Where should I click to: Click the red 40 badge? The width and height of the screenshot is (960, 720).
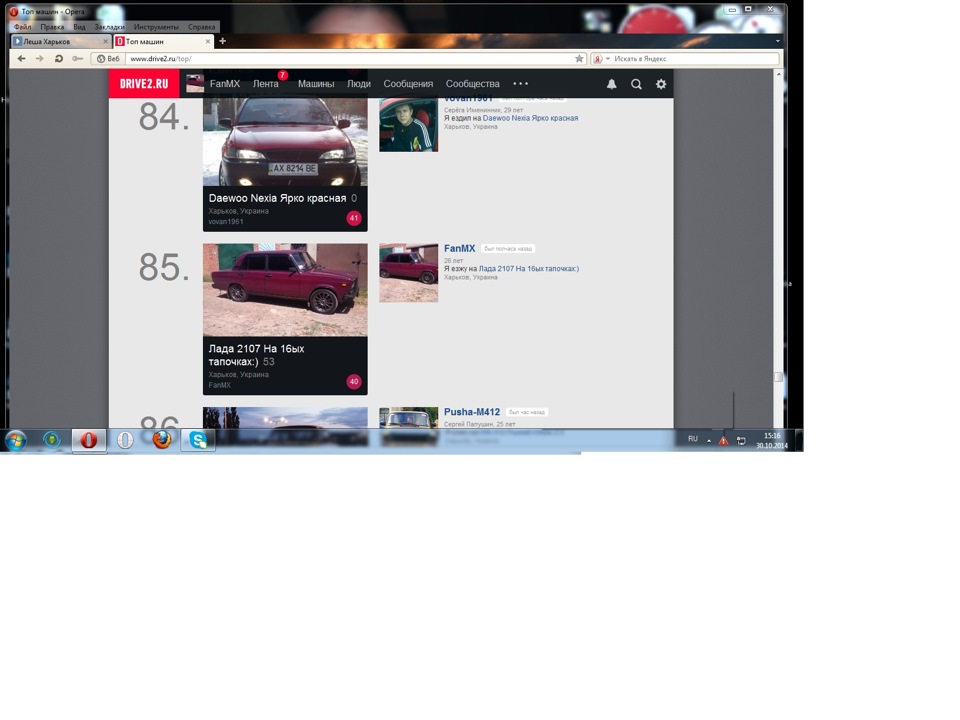[x=354, y=381]
